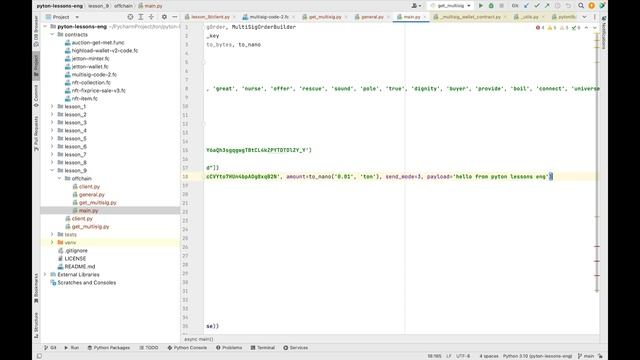This screenshot has width=640, height=360.
Task: Collapse the lesson_9 folder
Action: (52, 171)
